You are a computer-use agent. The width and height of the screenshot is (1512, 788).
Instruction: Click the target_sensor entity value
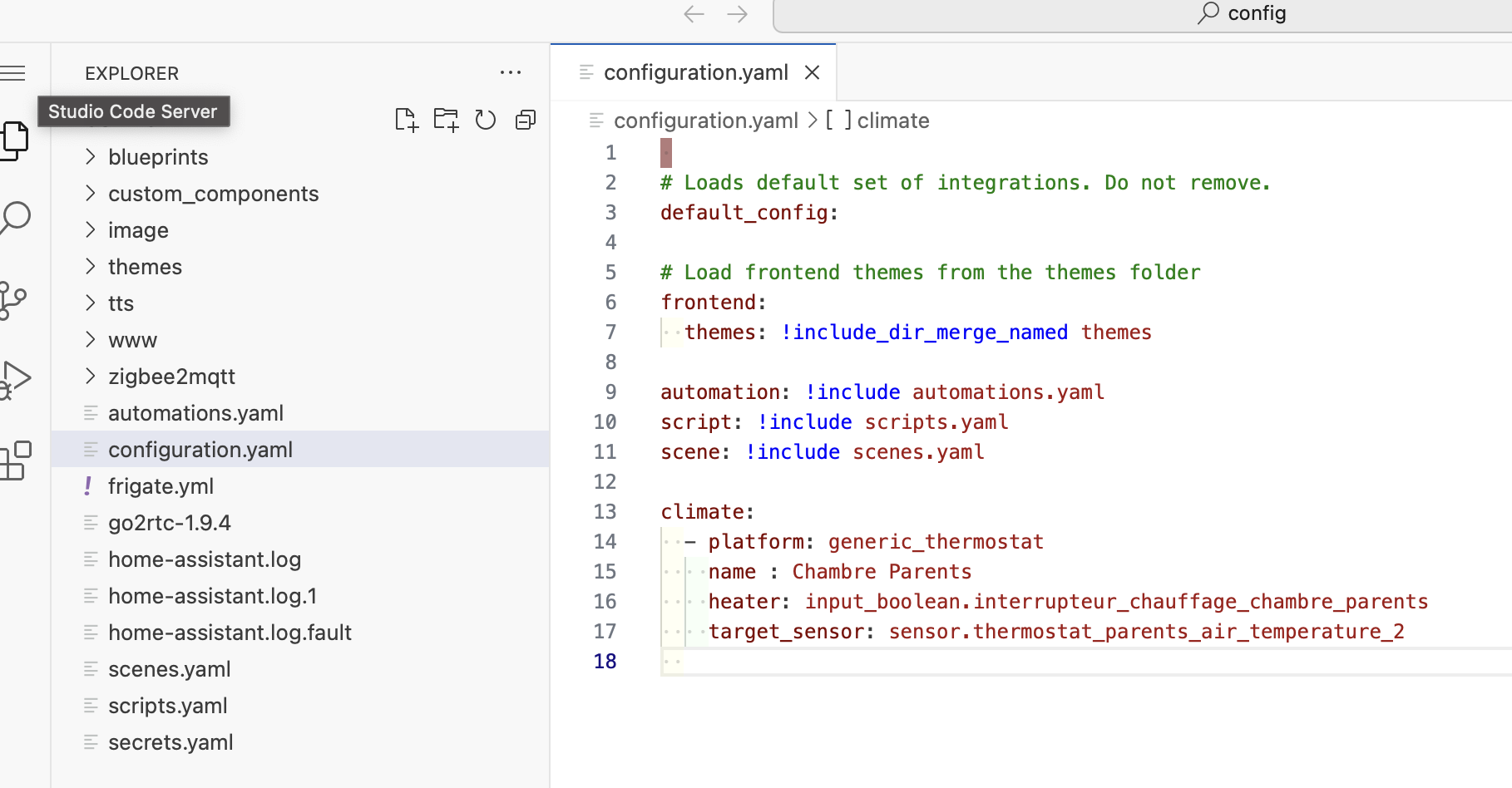tap(1146, 632)
